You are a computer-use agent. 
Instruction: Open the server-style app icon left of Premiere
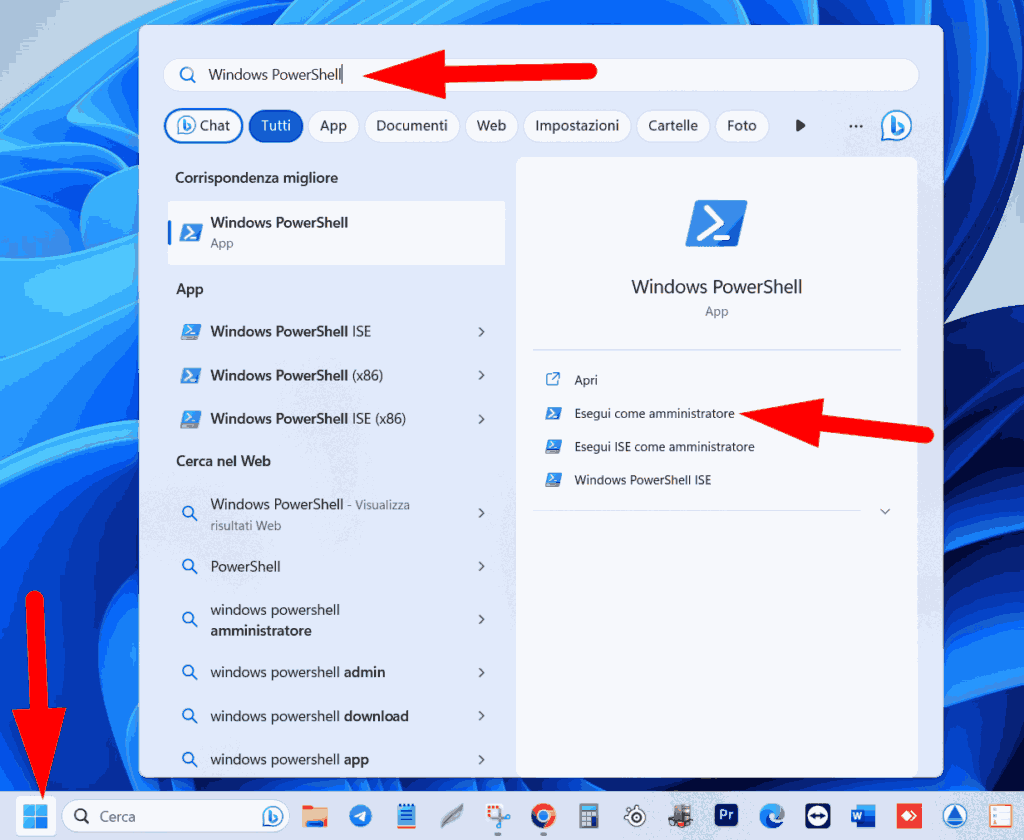tap(680, 816)
